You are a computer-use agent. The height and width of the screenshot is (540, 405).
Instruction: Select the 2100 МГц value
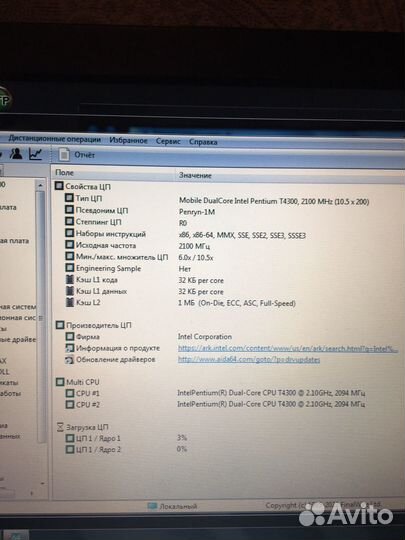point(194,246)
